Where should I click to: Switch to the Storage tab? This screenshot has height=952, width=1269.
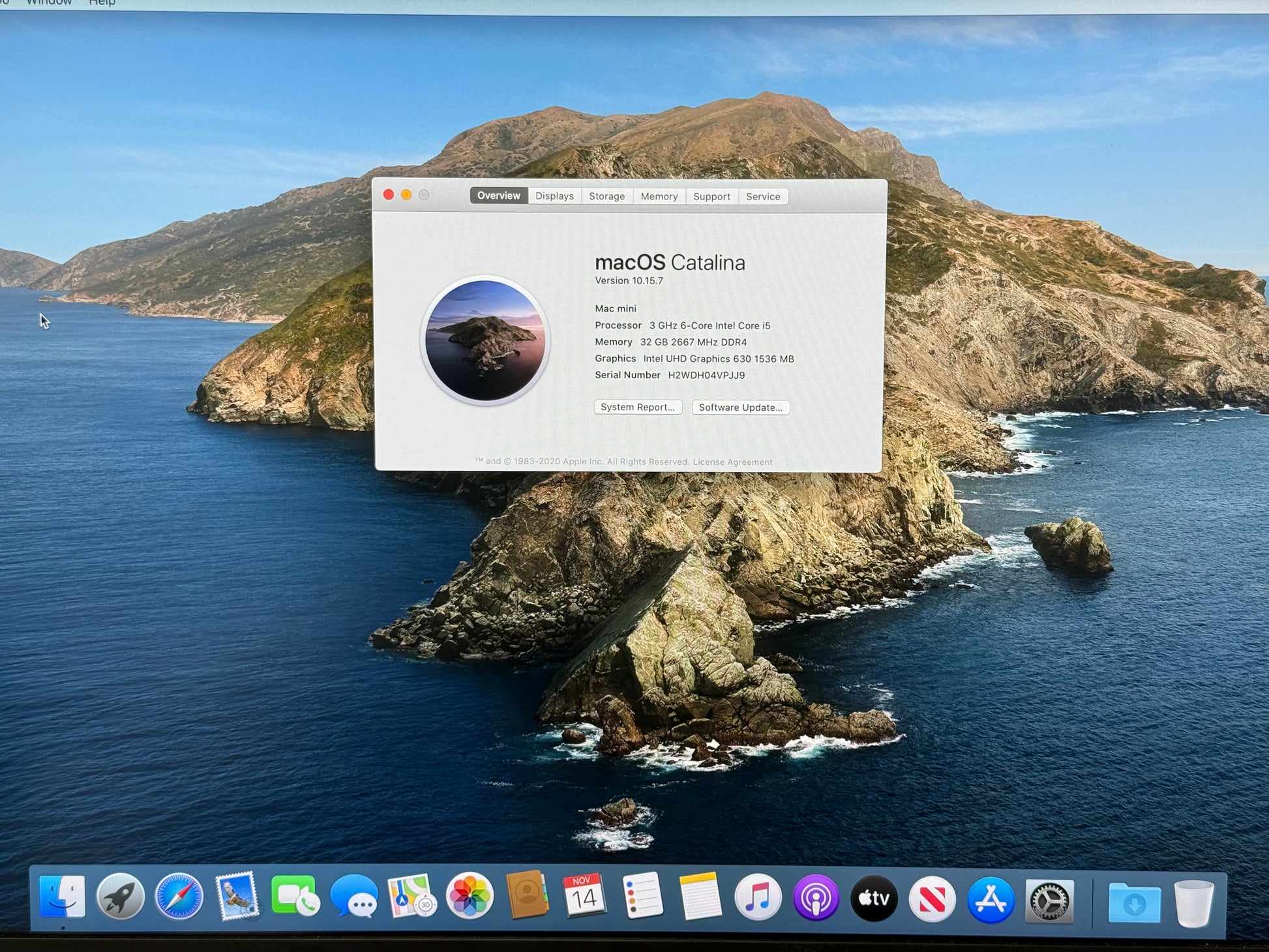click(x=606, y=196)
